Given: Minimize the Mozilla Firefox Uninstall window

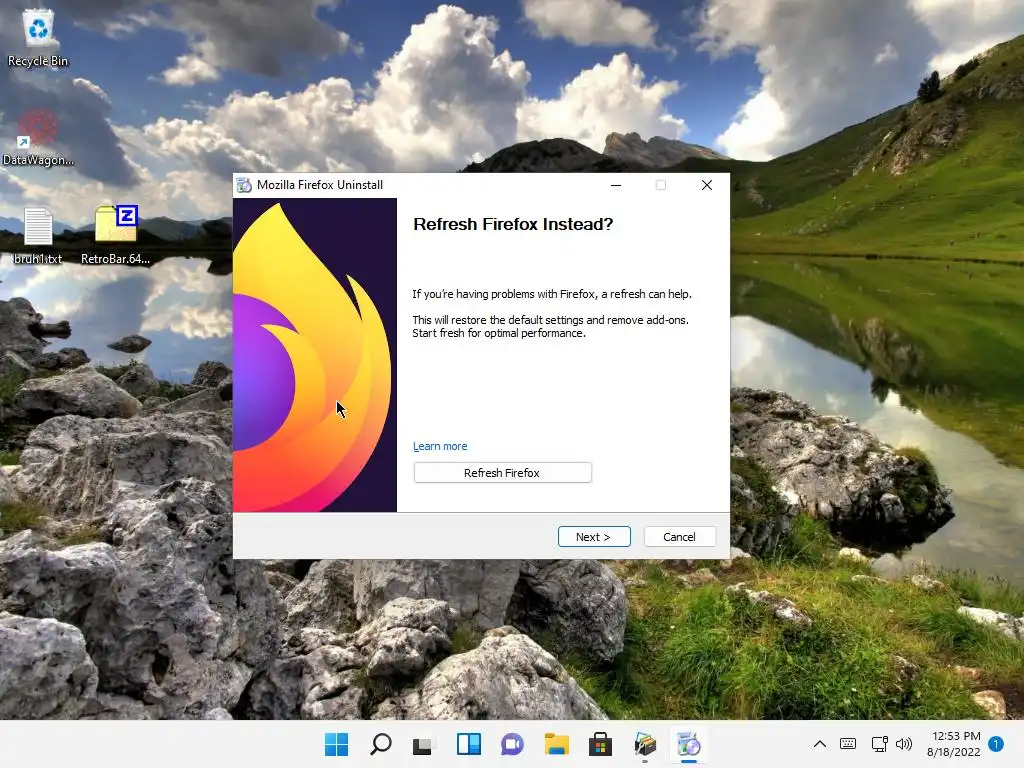Looking at the screenshot, I should [x=615, y=185].
